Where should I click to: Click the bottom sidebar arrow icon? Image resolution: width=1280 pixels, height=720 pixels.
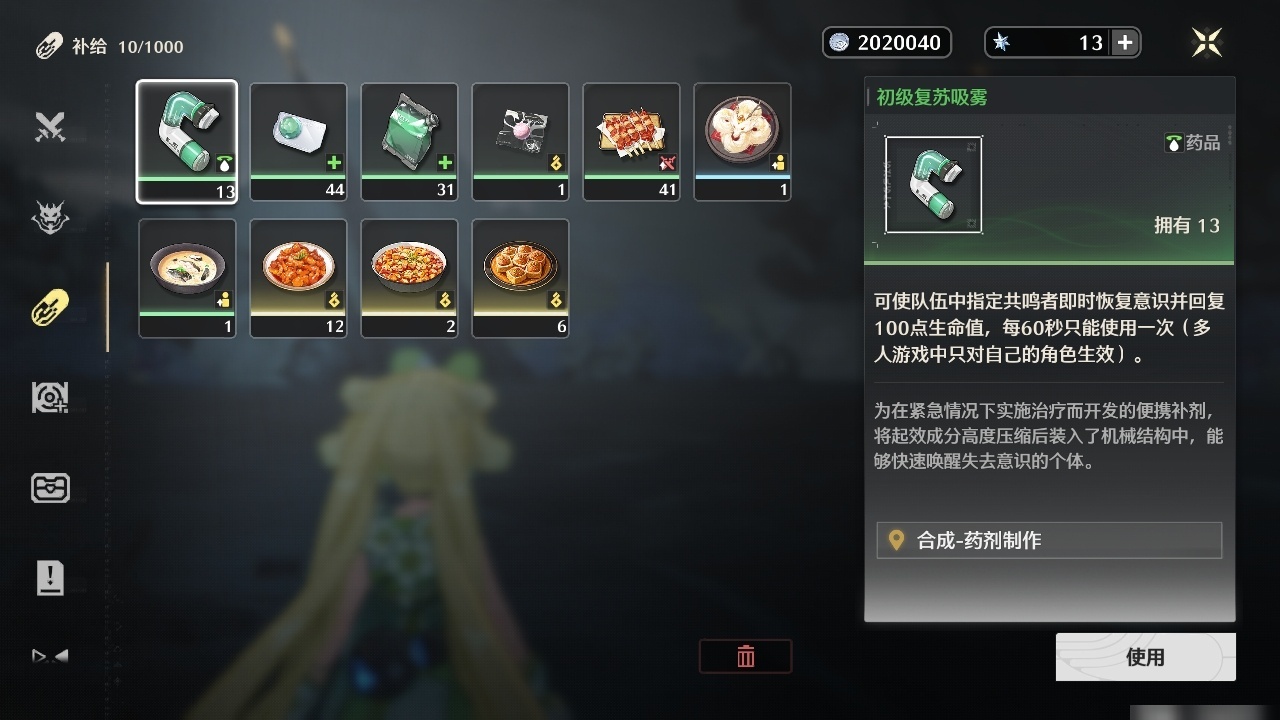[x=50, y=657]
